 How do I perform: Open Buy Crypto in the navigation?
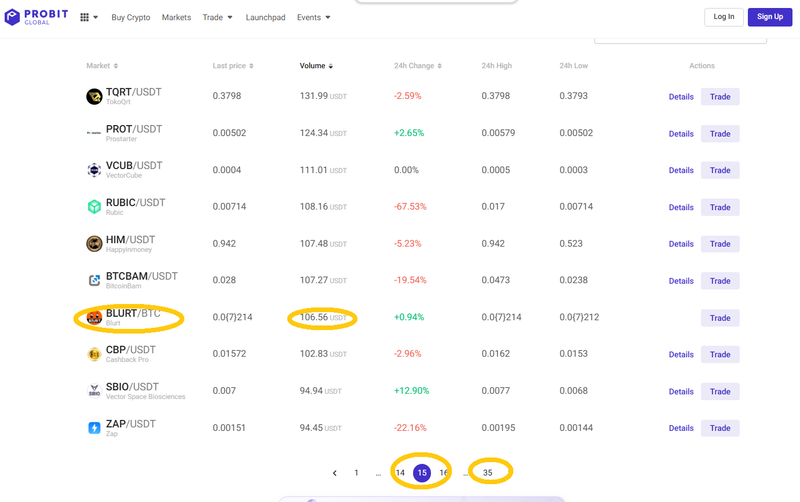[131, 17]
